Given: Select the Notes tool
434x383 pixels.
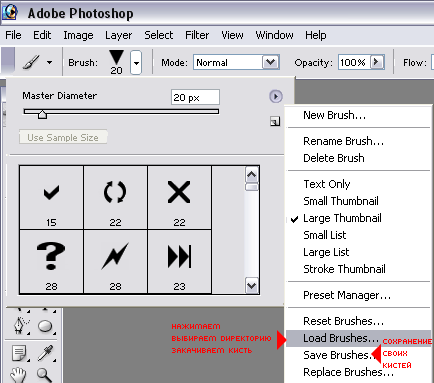Looking at the screenshot, I should tap(20, 353).
